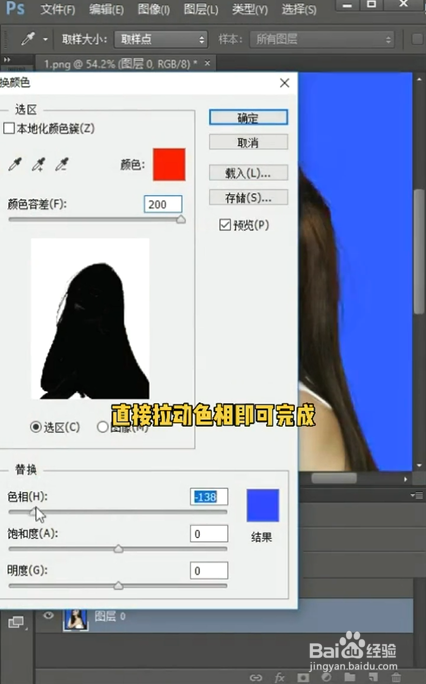Screen dimensions: 426x684
Task: Select the image radio button beside 选区
Action: 102,427
